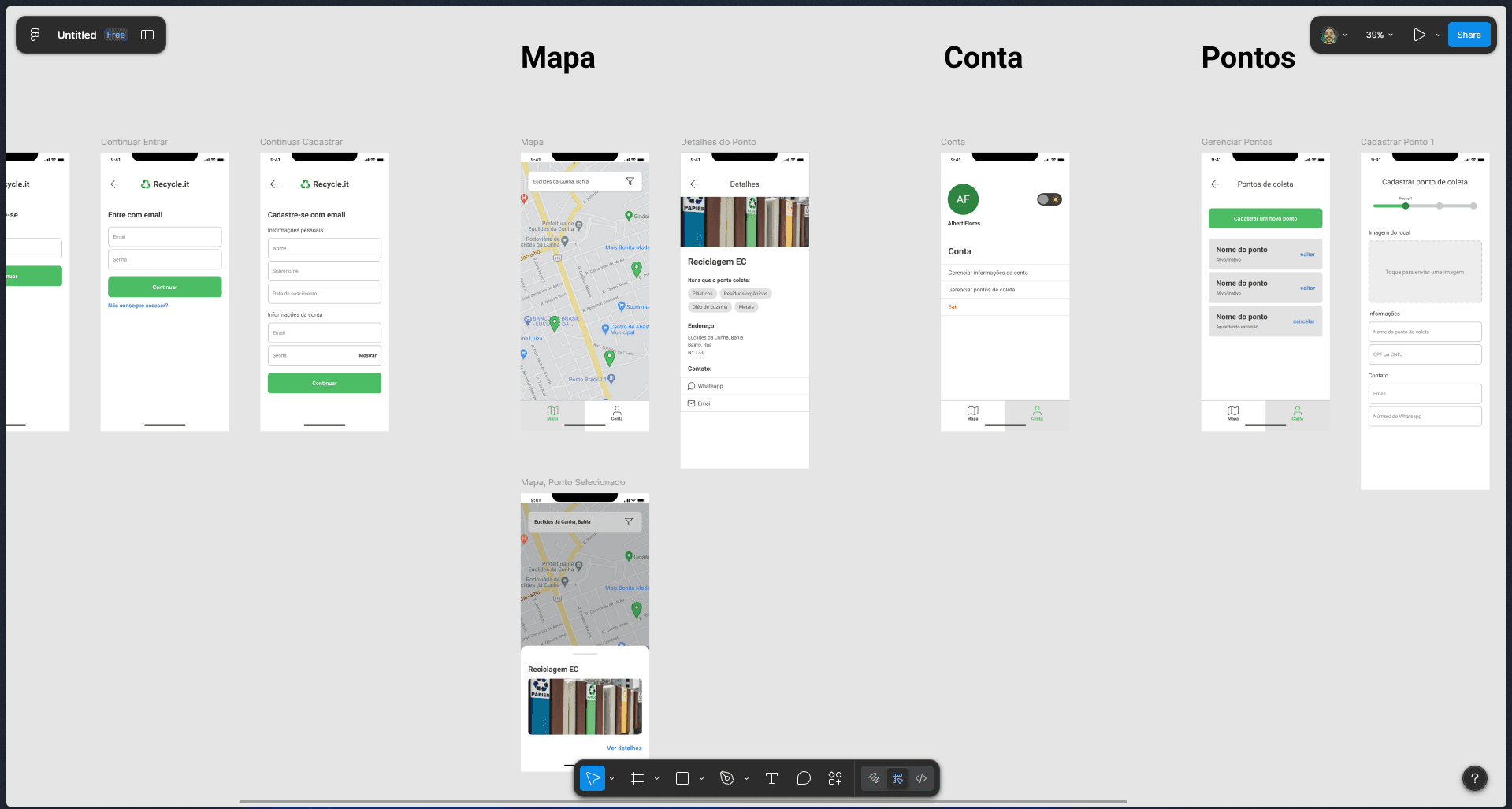Viewport: 1512px width, 809px height.
Task: Click the Untitled file name
Action: point(76,35)
